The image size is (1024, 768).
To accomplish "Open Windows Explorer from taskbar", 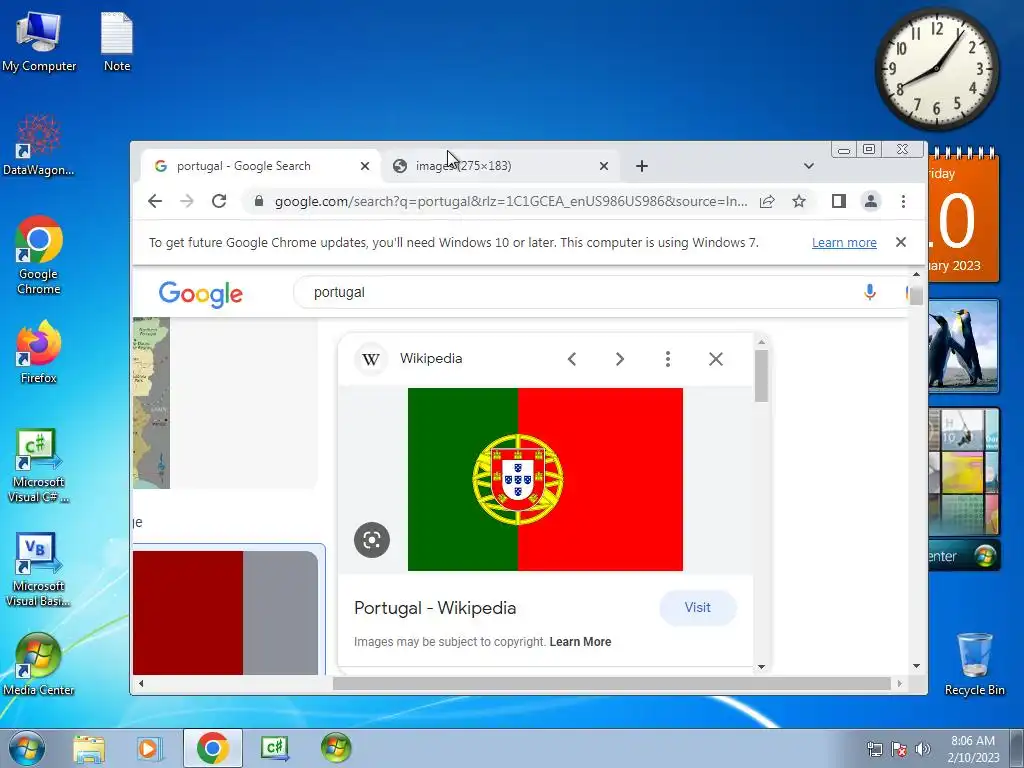I will pyautogui.click(x=89, y=748).
